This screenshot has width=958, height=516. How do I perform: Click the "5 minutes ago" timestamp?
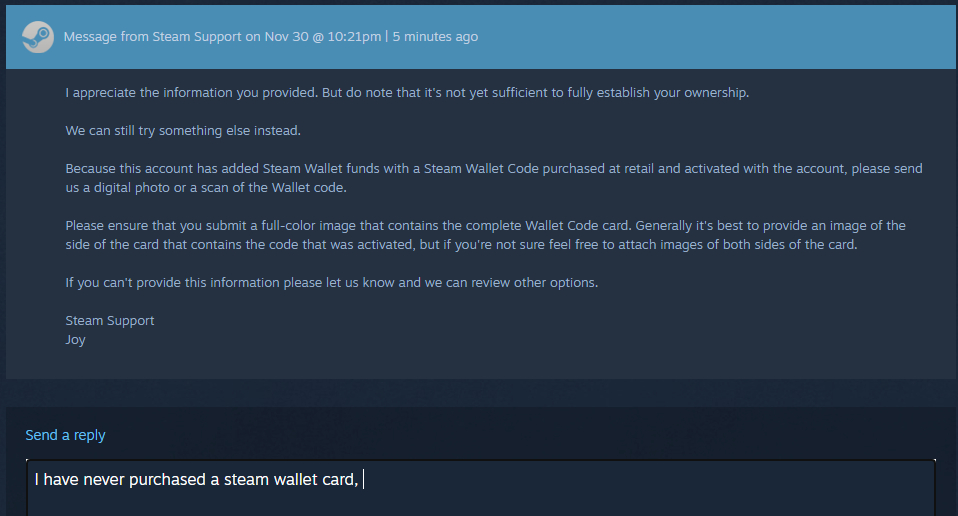point(435,37)
